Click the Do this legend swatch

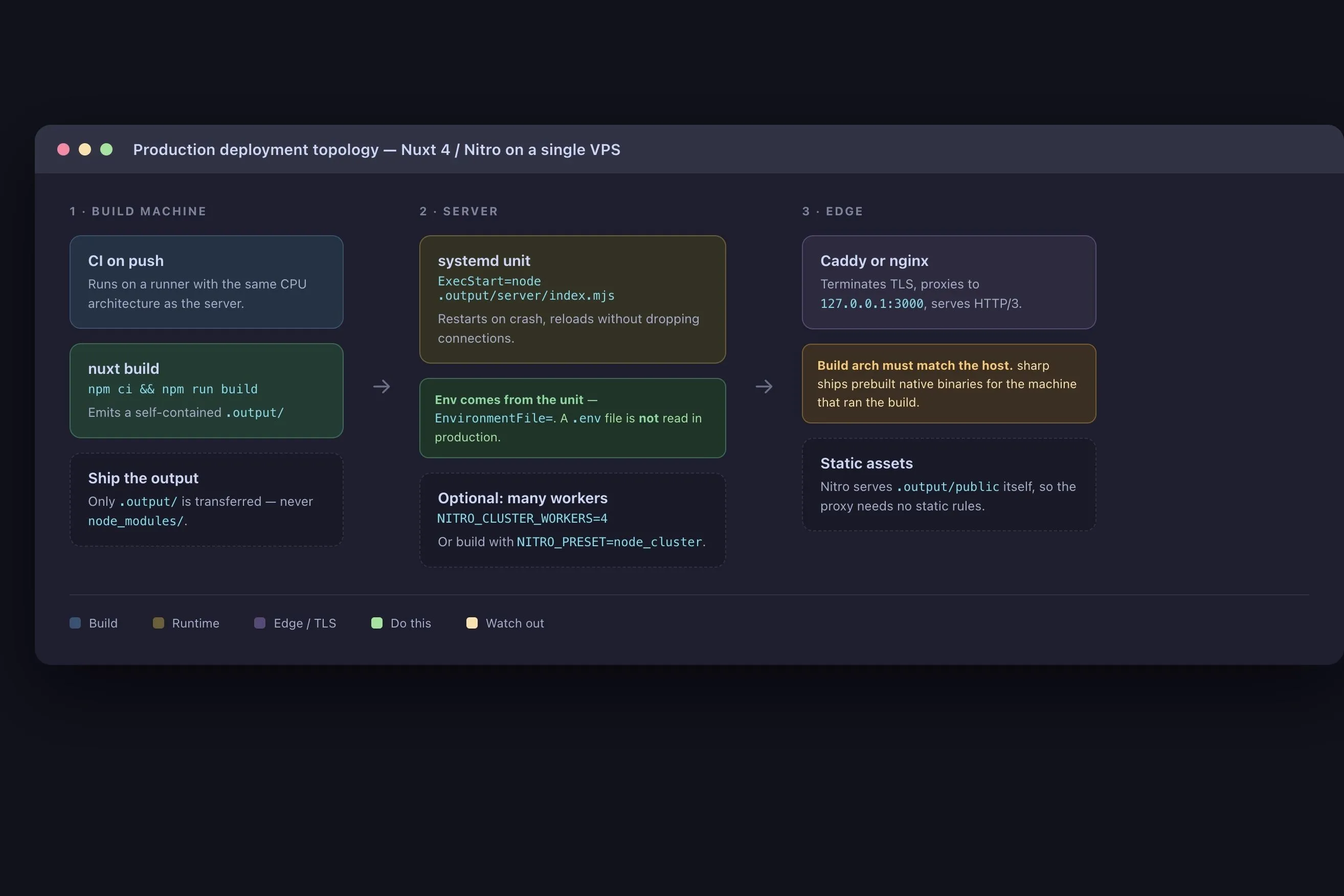tap(376, 623)
